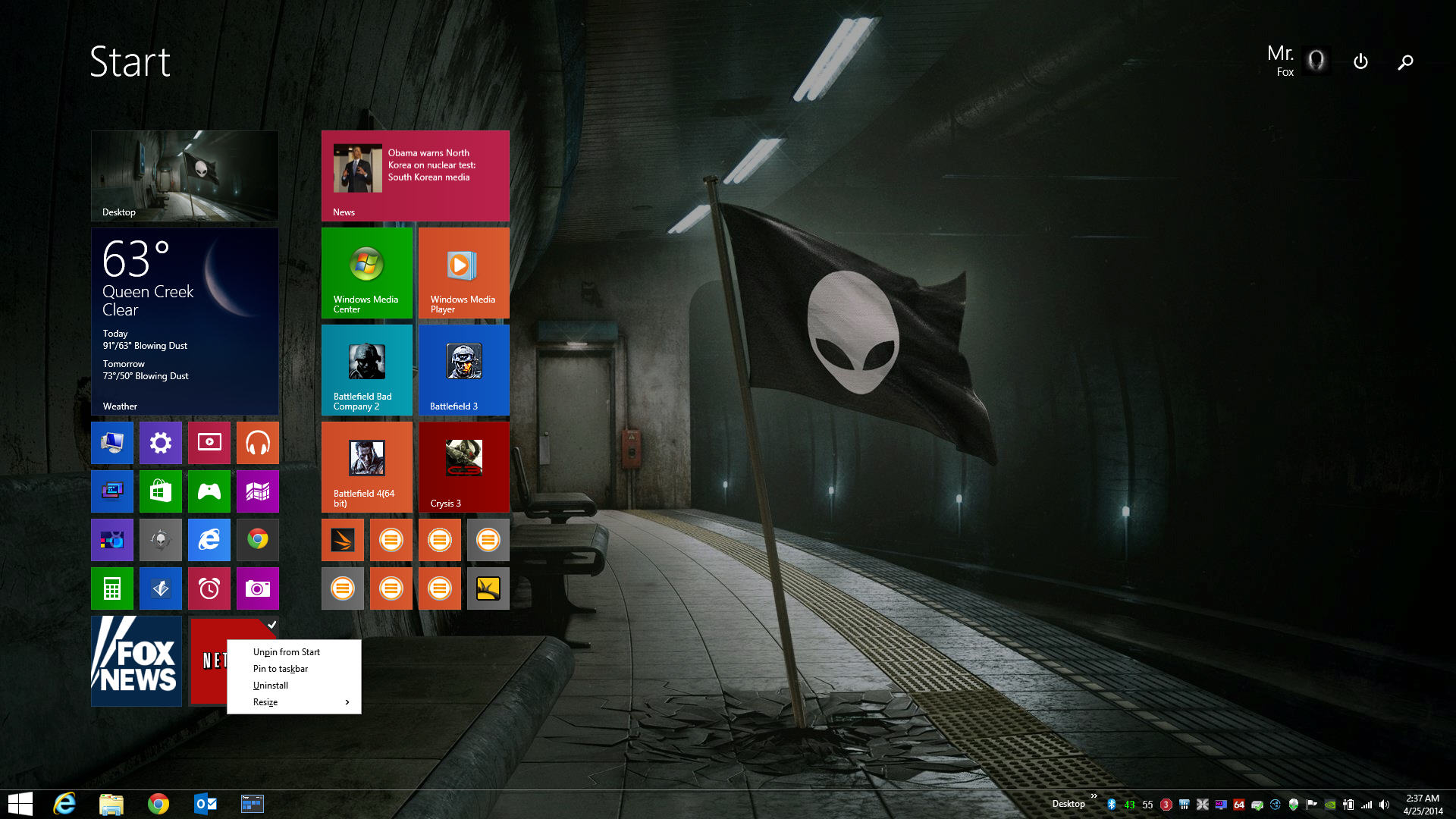
Task: Open the purple Maps tile
Action: click(x=257, y=491)
